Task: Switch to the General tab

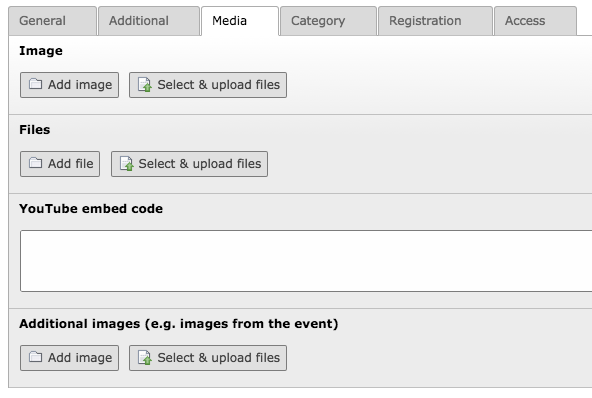Action: (52, 21)
